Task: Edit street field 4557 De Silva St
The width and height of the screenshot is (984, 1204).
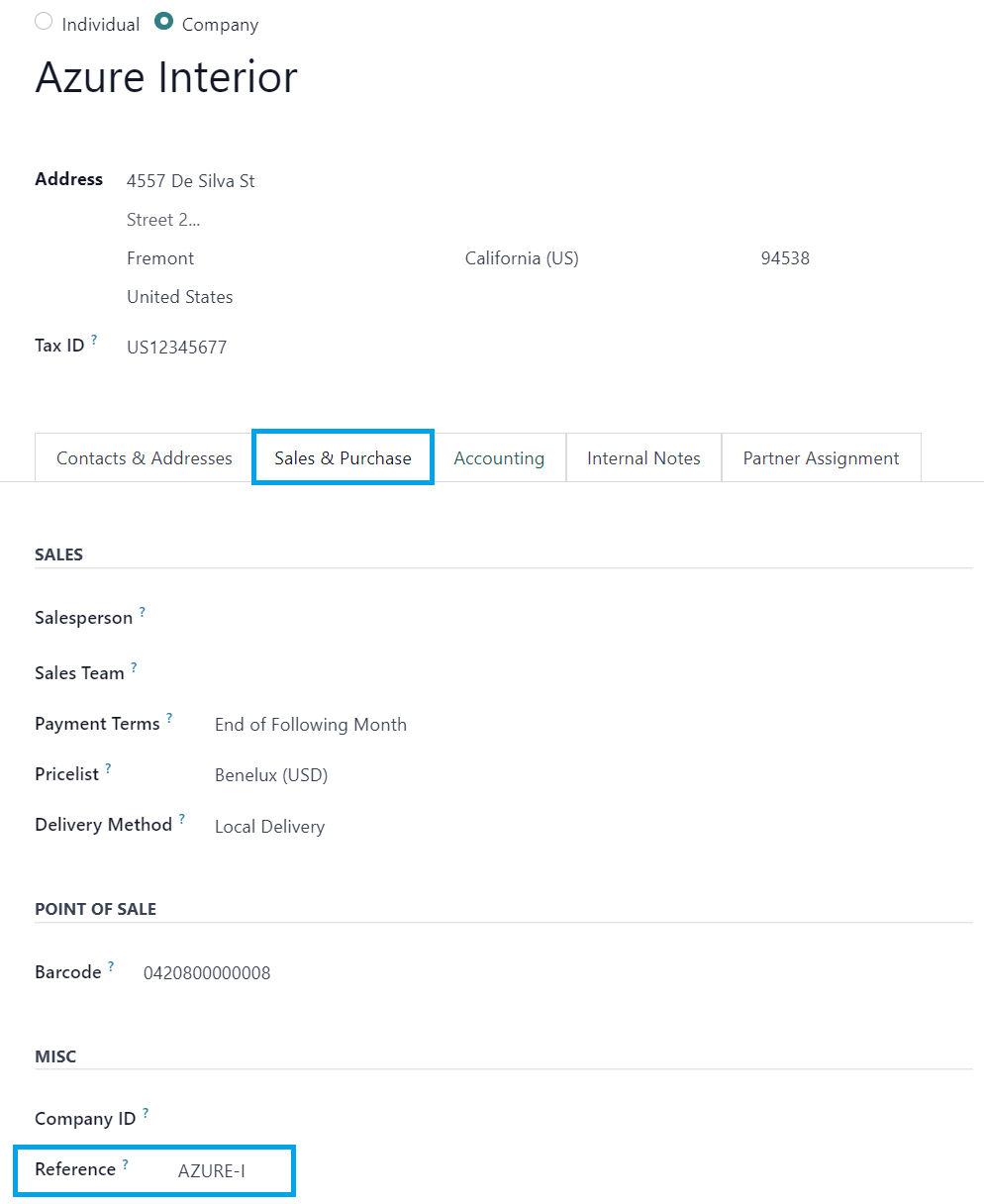Action: pos(191,181)
